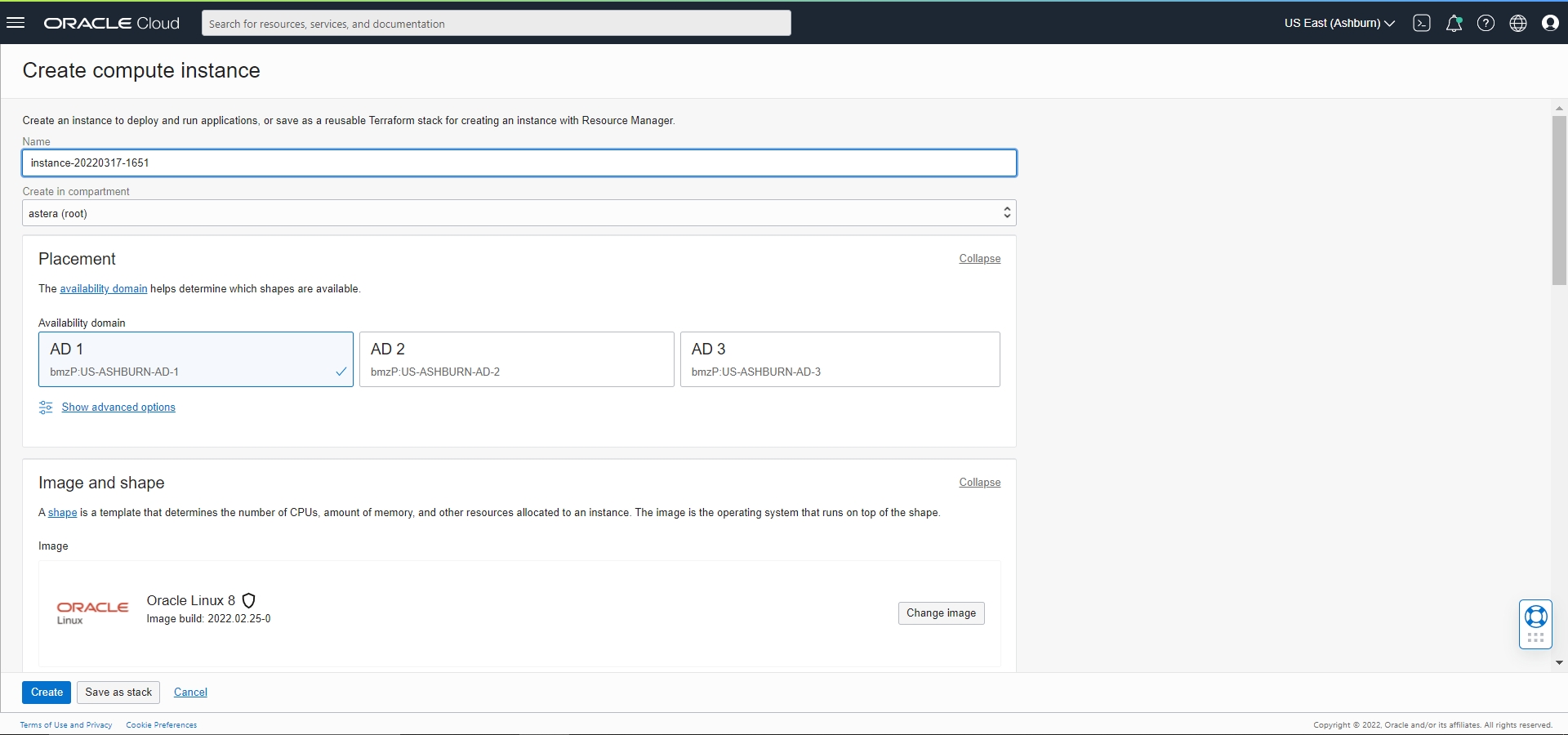The height and width of the screenshot is (735, 1568).
Task: Select availability domain AD 2
Action: tap(517, 359)
